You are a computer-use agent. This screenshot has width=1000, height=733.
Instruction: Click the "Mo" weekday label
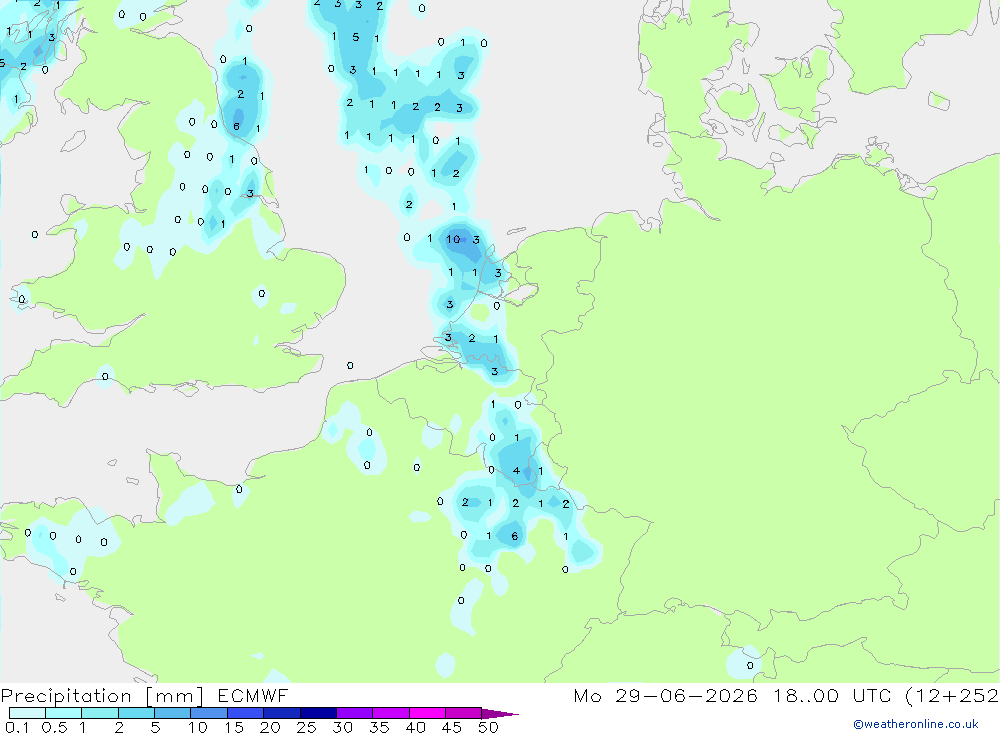pos(587,695)
